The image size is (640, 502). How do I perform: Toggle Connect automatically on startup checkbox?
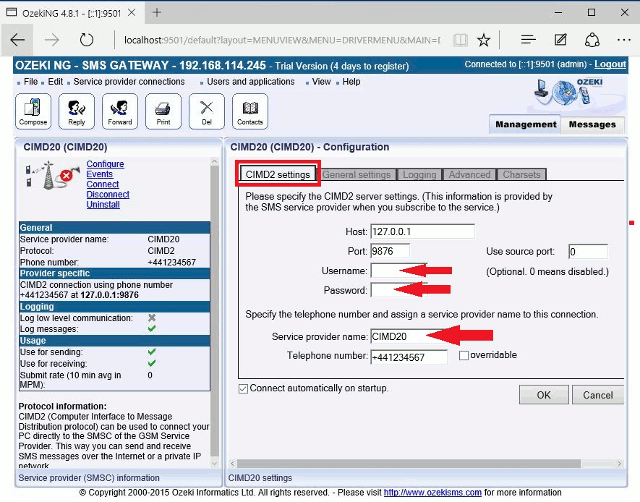243,389
